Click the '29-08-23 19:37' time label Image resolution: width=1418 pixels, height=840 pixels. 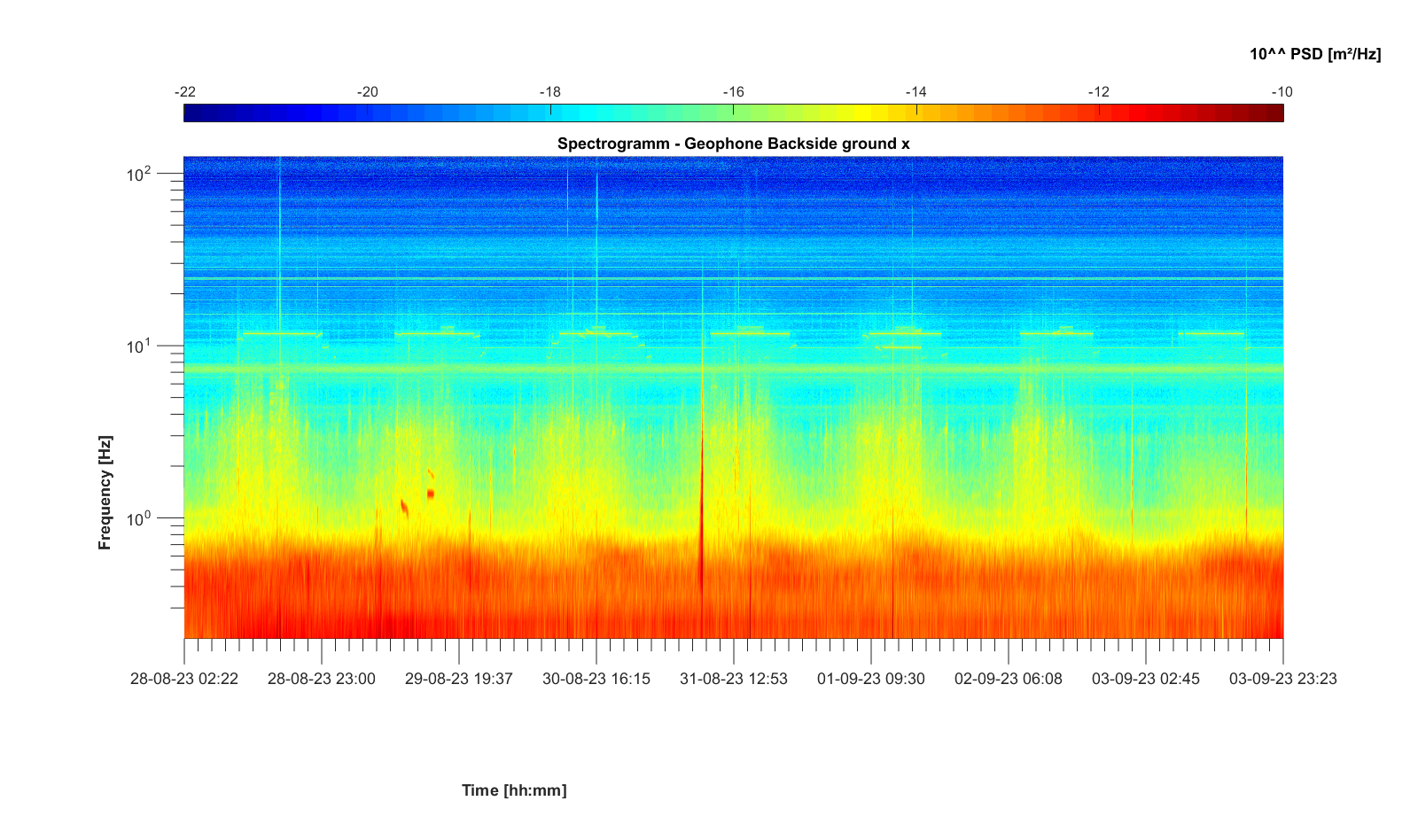[458, 679]
